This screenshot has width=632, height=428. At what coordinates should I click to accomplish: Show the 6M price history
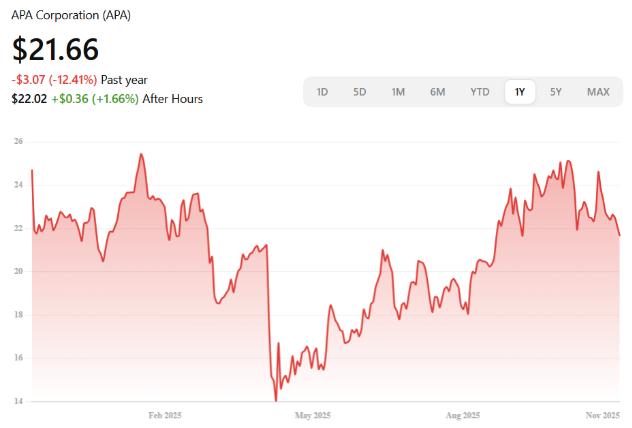(x=438, y=92)
